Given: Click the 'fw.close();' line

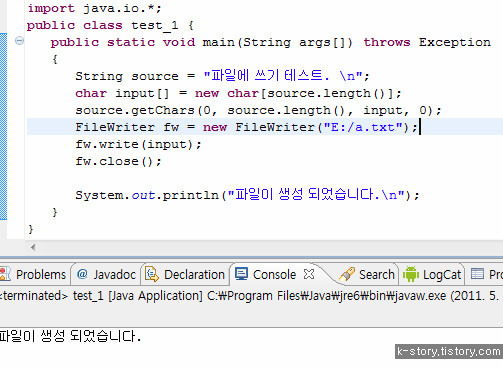Looking at the screenshot, I should click(x=118, y=161).
